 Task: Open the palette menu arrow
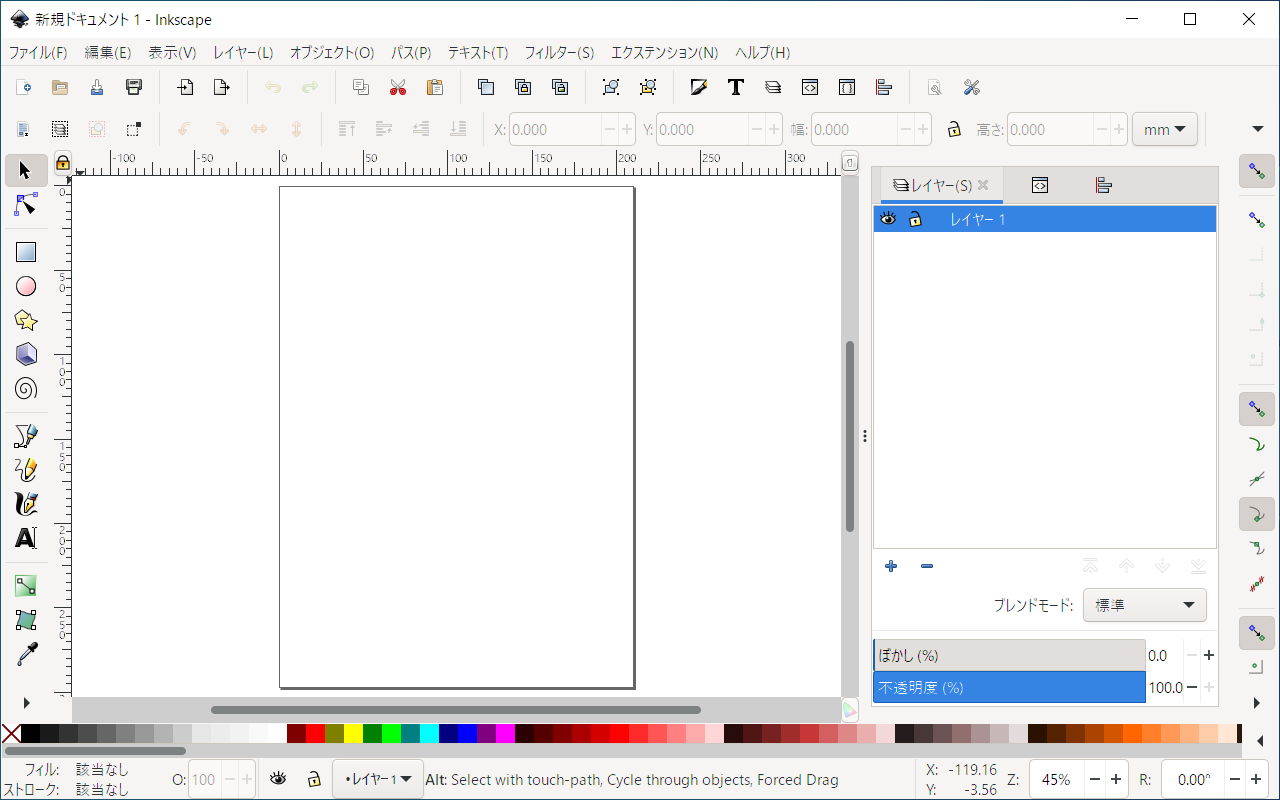[1258, 741]
